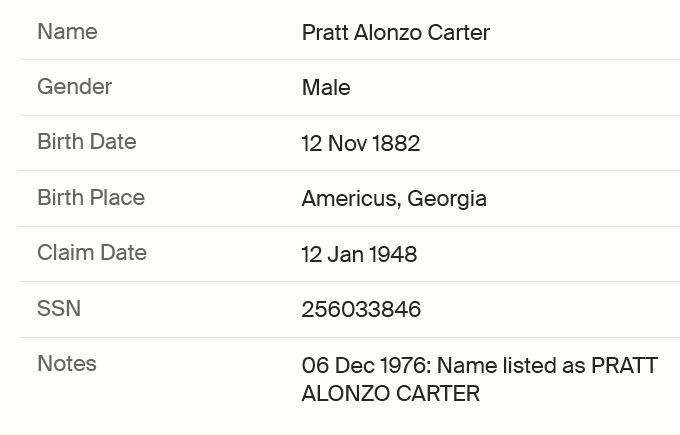The image size is (680, 435).
Task: Click the year 1948 in Claim Date
Action: (x=393, y=254)
